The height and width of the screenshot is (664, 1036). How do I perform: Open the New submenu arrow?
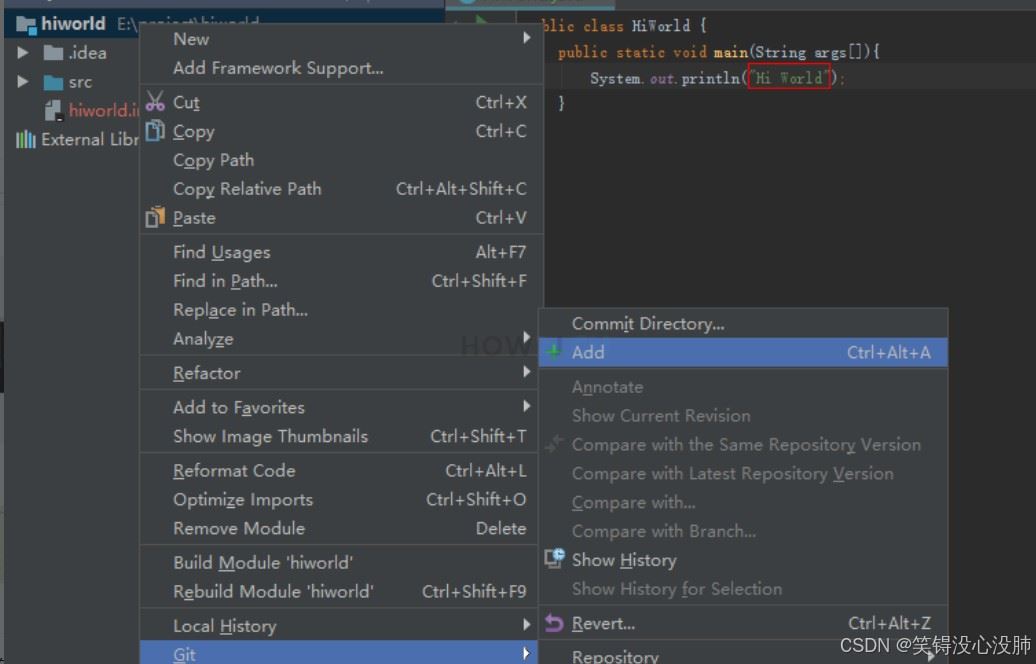(x=527, y=39)
